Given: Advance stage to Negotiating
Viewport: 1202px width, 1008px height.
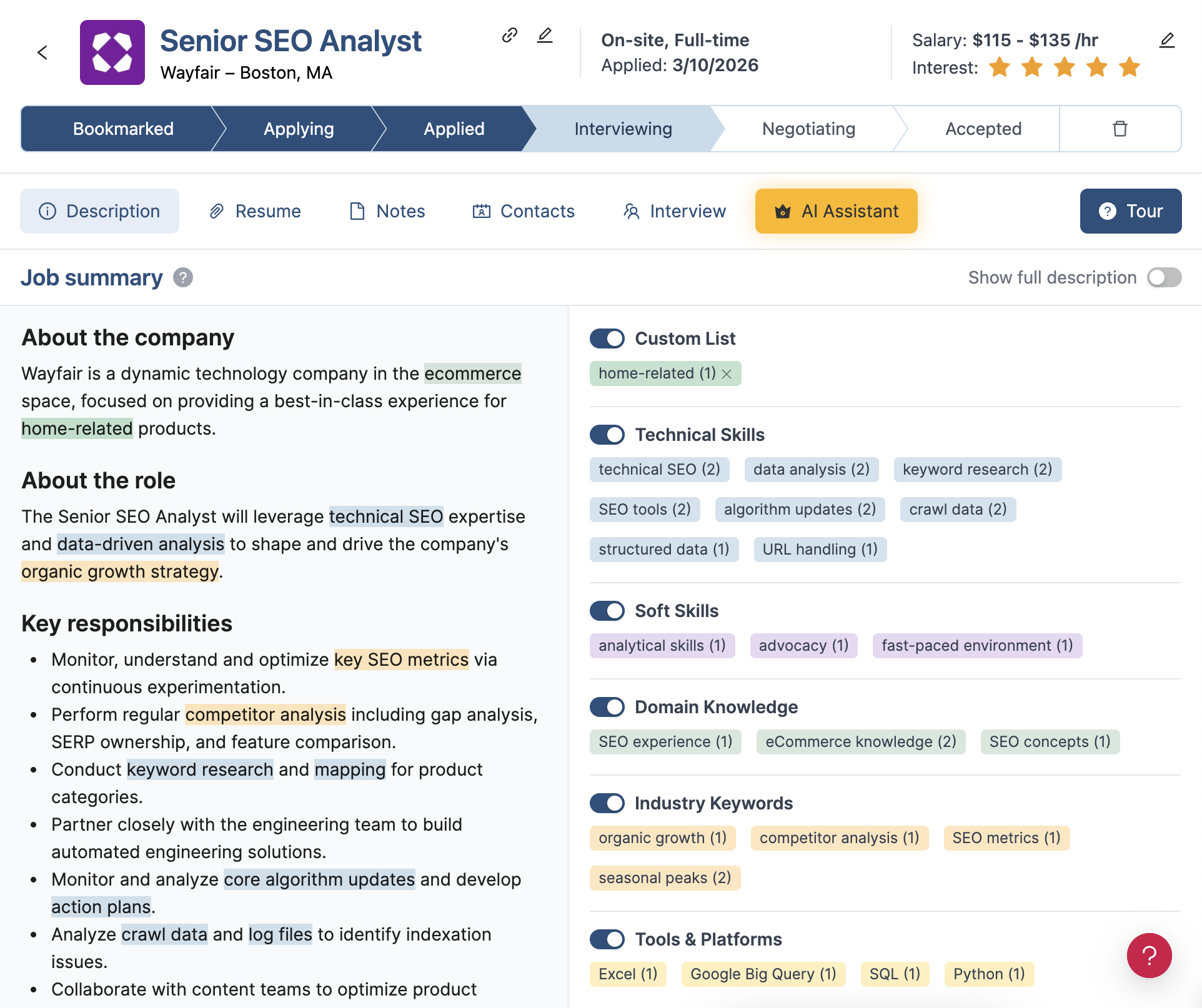Looking at the screenshot, I should coord(808,128).
